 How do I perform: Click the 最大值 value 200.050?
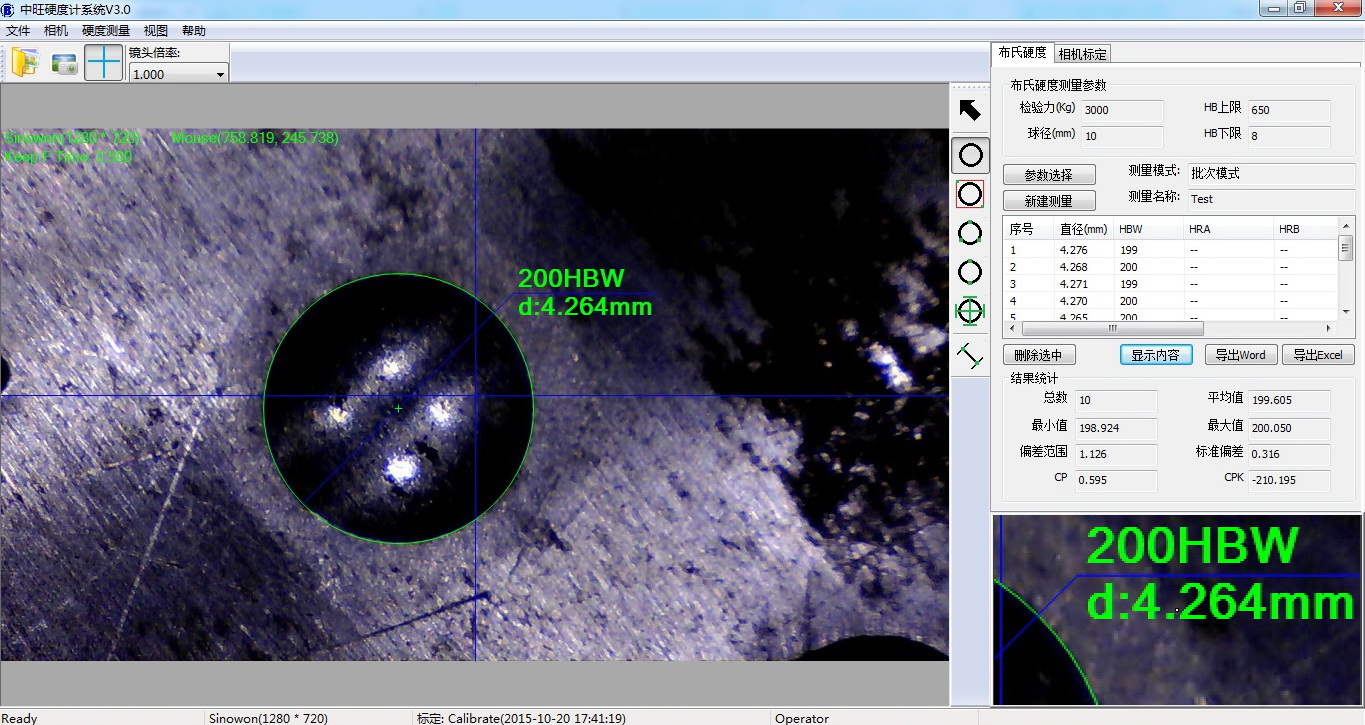[1288, 429]
